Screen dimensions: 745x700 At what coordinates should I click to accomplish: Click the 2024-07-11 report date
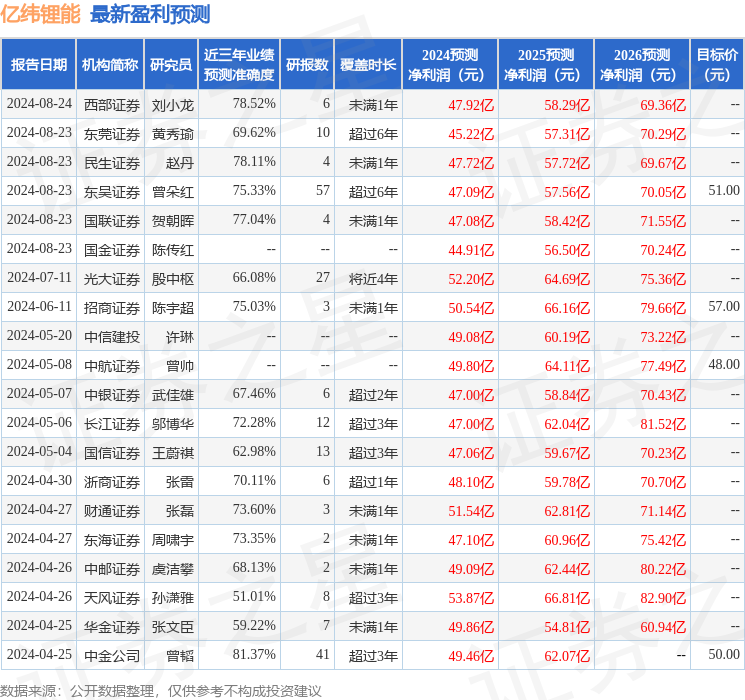39,277
